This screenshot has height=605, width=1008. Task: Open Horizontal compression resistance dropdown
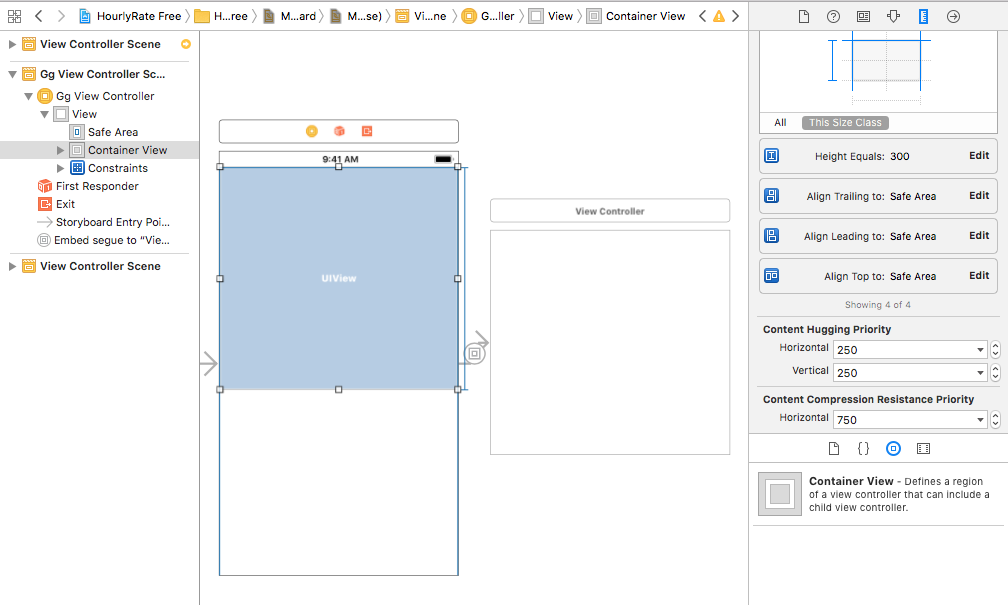980,420
